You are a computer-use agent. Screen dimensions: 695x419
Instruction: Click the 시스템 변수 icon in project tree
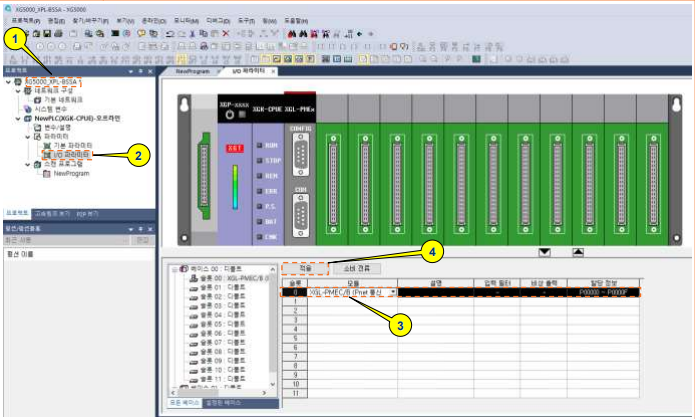(26, 109)
